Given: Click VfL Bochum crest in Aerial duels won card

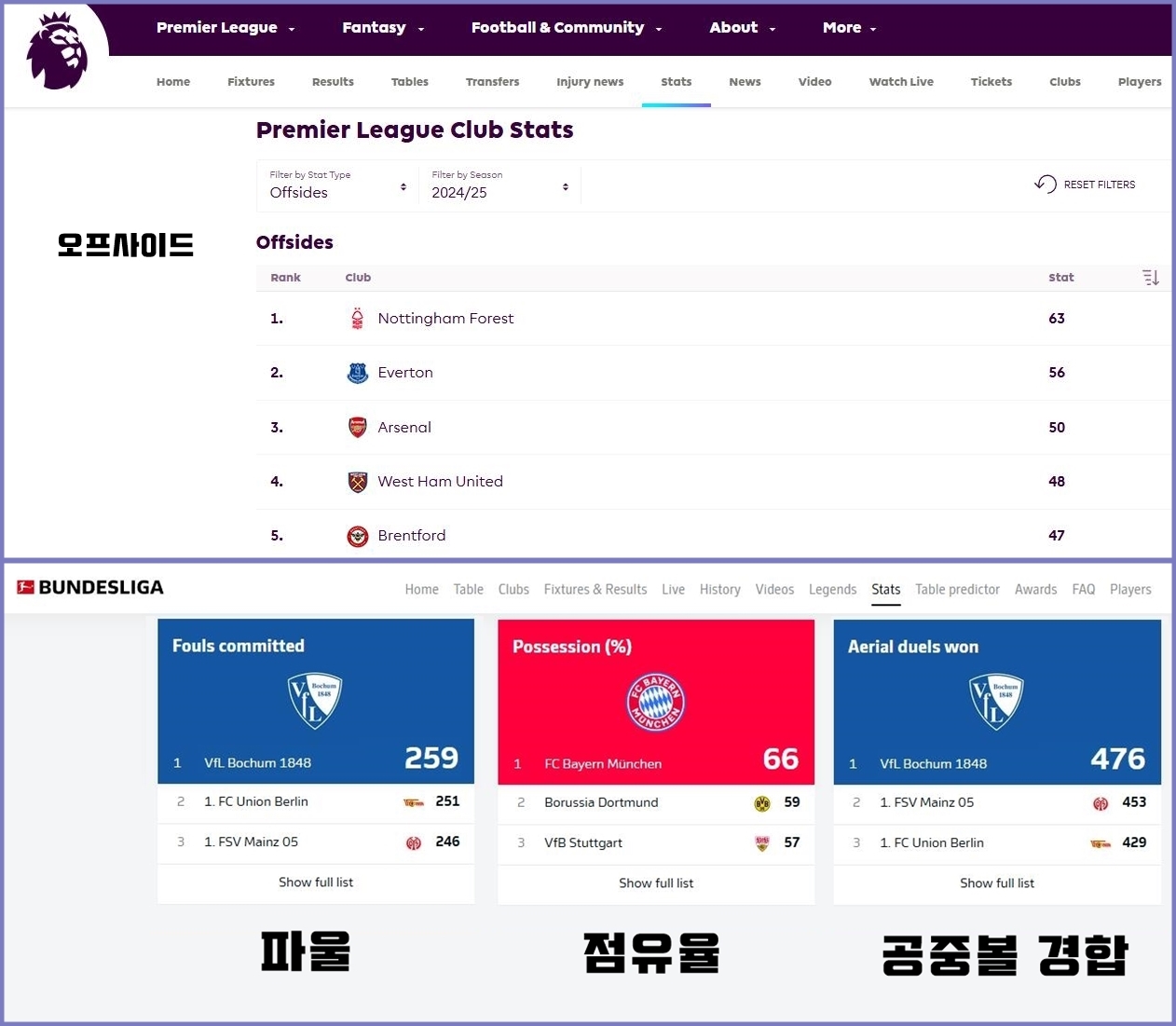Looking at the screenshot, I should coord(996,701).
